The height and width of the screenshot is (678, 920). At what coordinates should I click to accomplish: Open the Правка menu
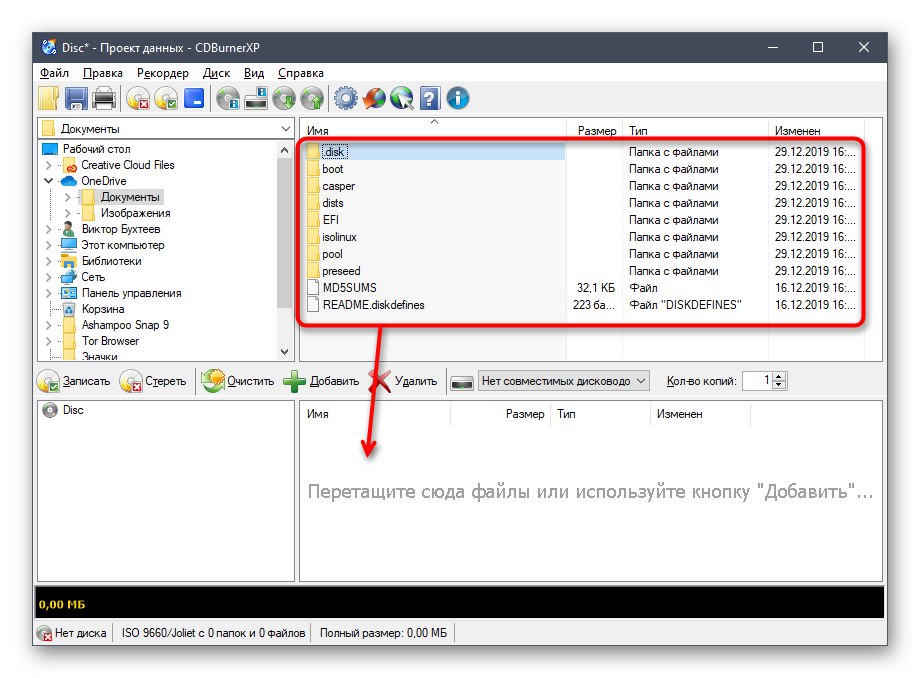coord(103,73)
